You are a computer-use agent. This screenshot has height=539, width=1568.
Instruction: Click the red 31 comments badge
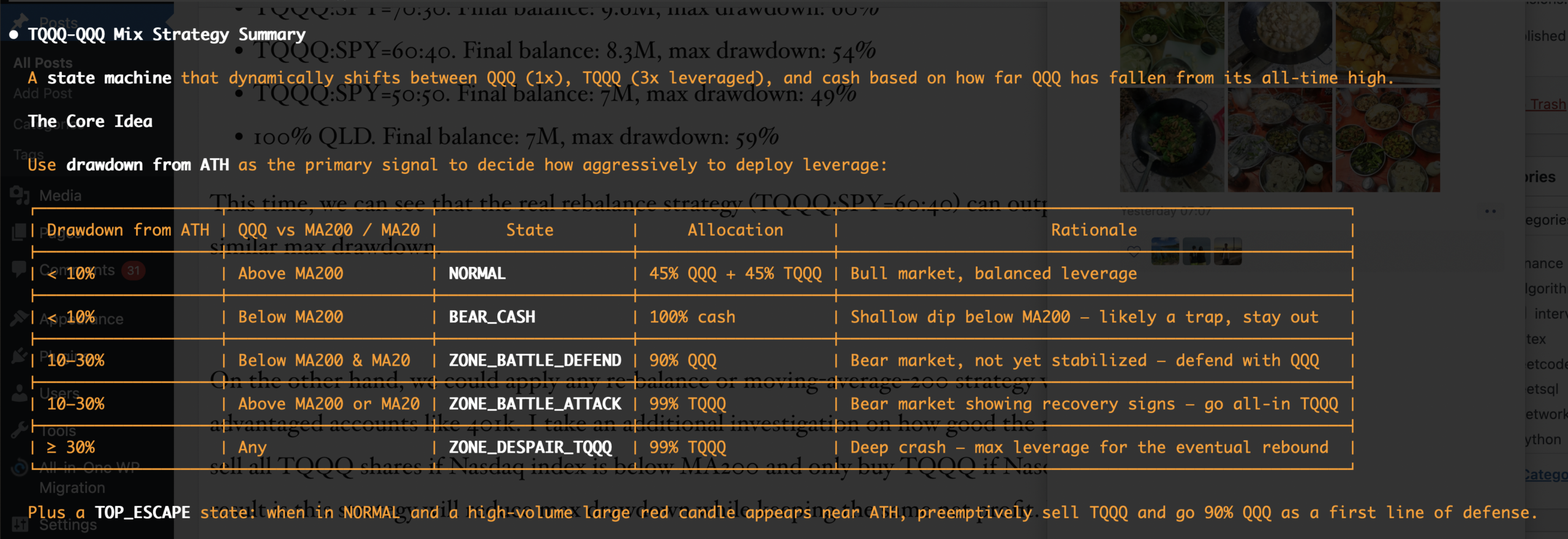[x=133, y=270]
